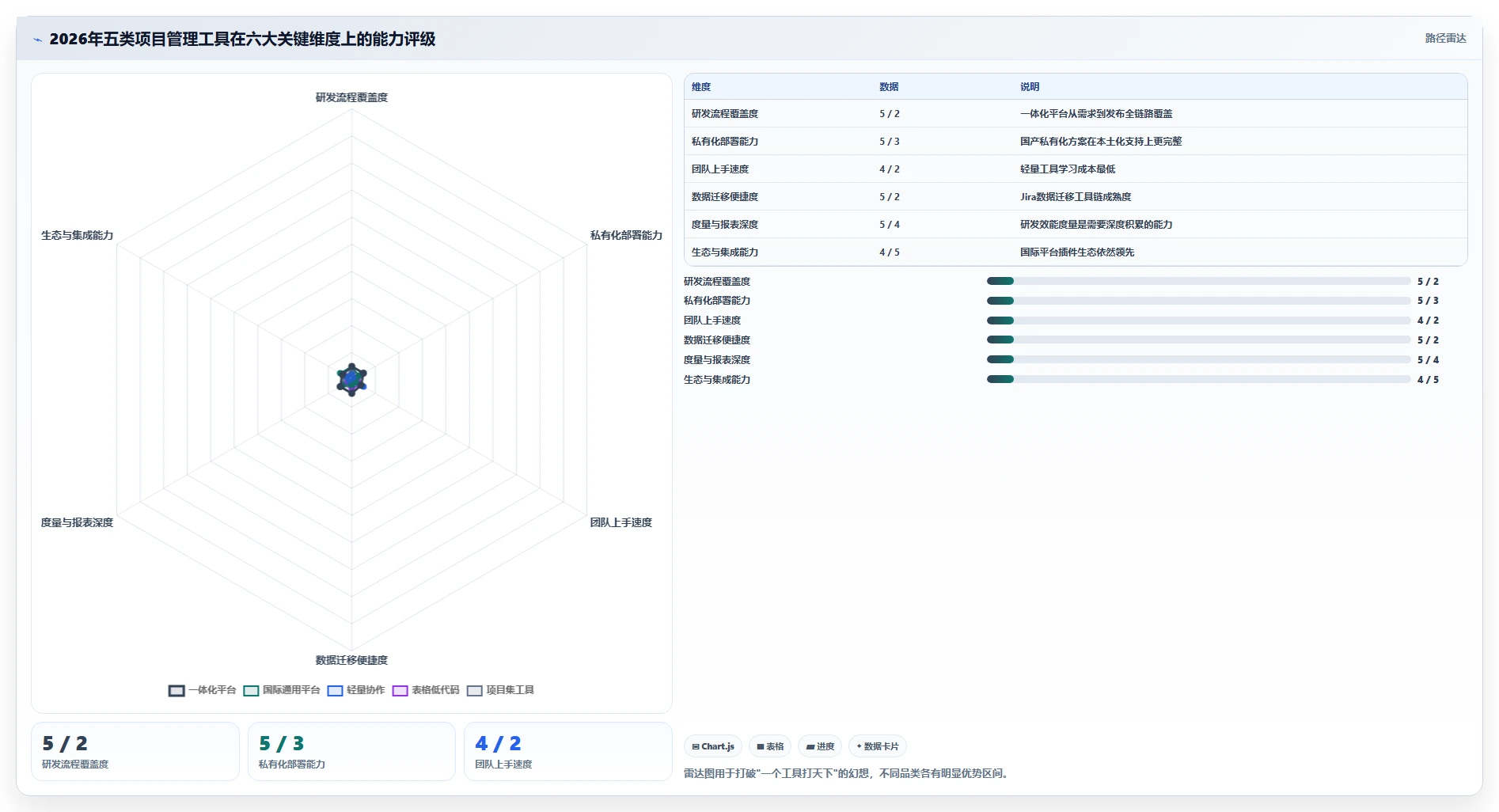Toggle the 一体化平台 legend series
The height and width of the screenshot is (812, 1499).
point(203,690)
